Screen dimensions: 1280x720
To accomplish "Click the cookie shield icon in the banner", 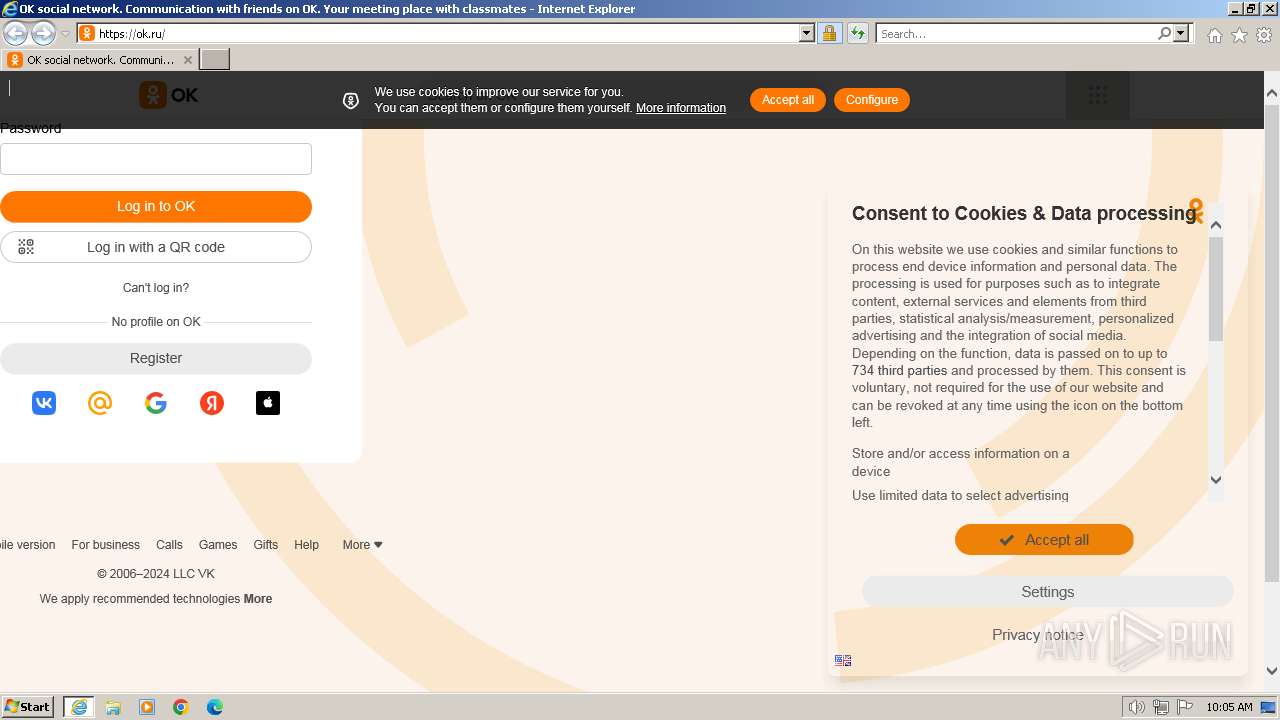I will coord(351,100).
